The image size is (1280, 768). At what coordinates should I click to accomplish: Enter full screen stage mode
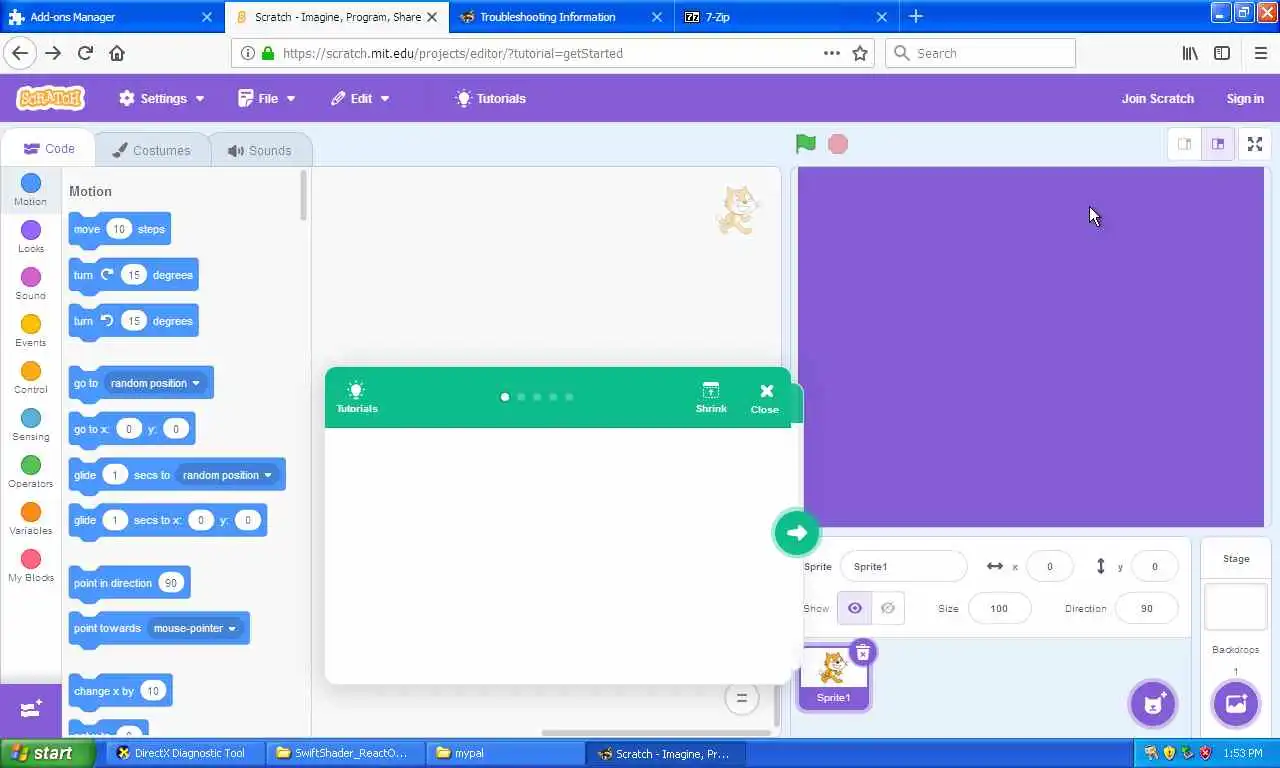(x=1254, y=144)
